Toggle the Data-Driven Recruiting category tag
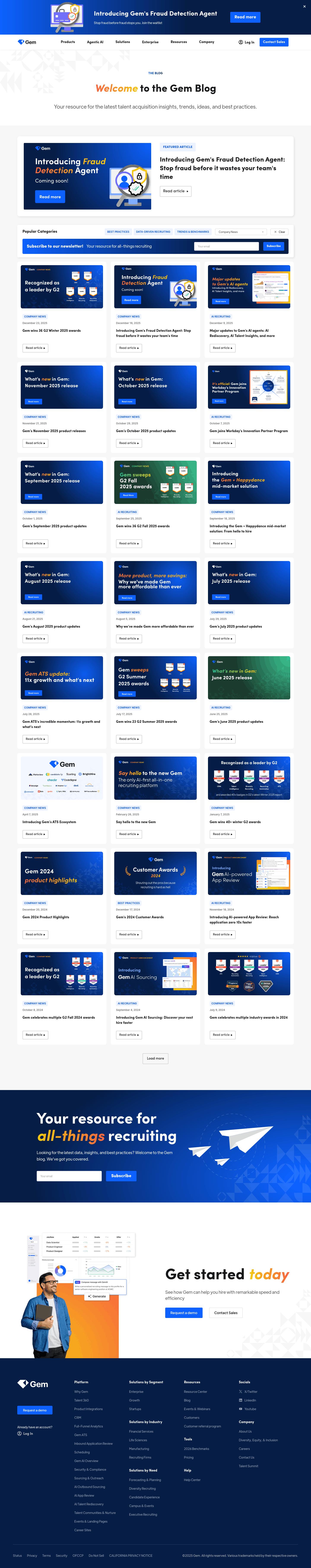 click(x=153, y=232)
